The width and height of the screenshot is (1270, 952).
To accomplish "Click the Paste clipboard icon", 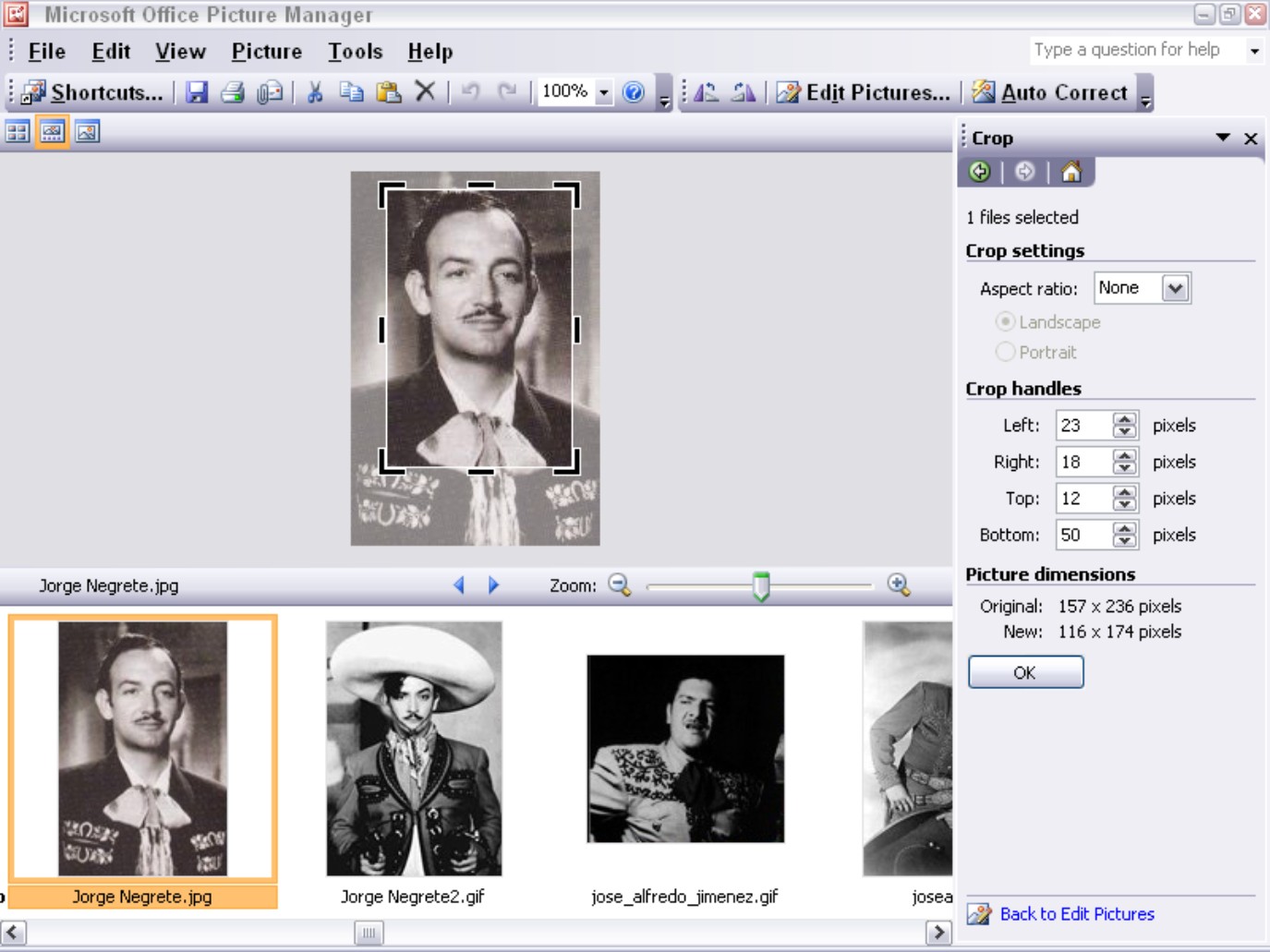I will (389, 92).
